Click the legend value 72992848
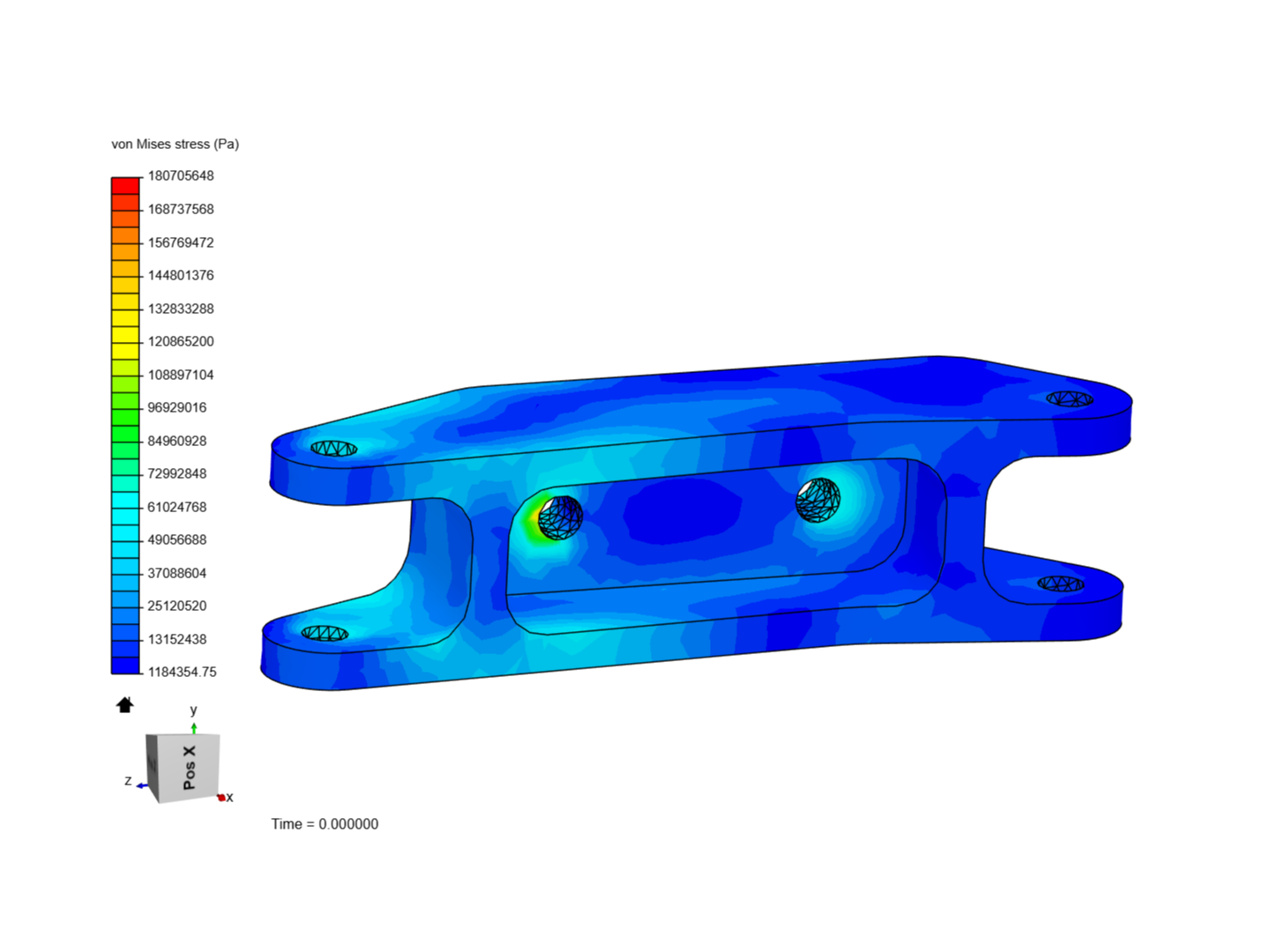This screenshot has height=952, width=1270. [177, 473]
